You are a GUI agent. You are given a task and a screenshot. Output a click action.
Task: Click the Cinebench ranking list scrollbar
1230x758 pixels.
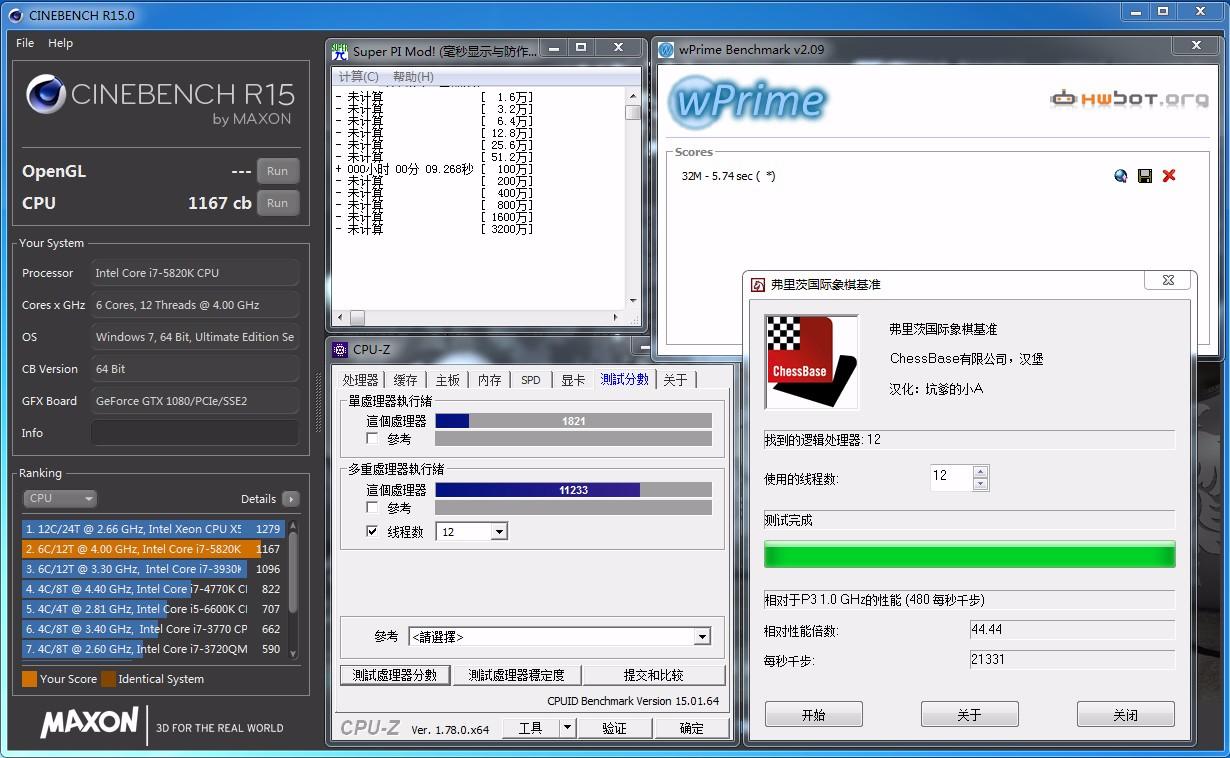click(x=293, y=570)
